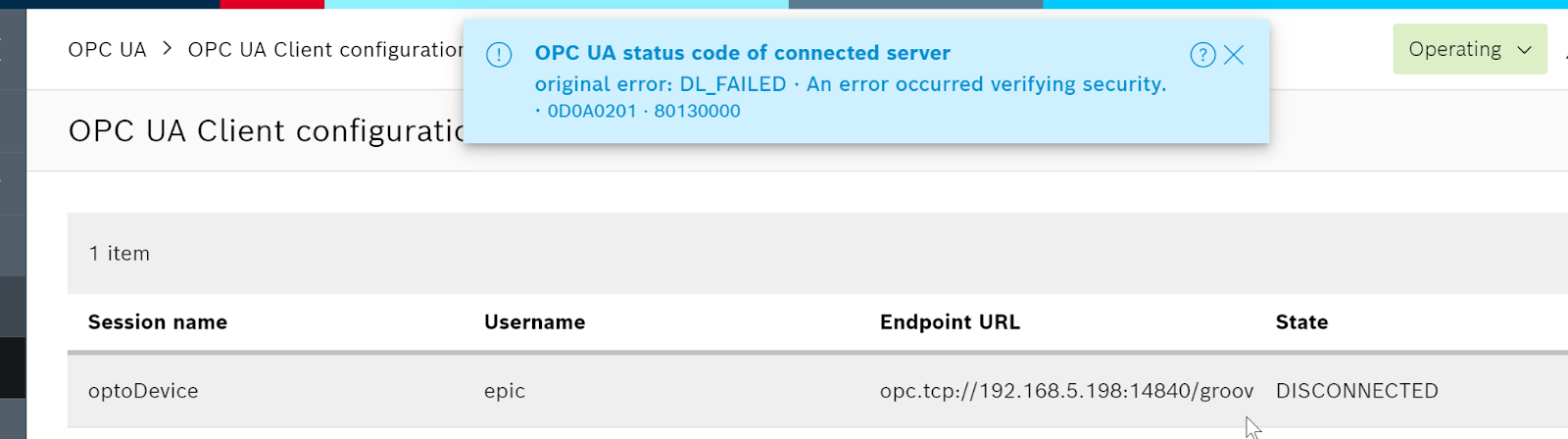Screen dimensions: 1568x439
Task: Click the epic username cell
Action: click(x=505, y=391)
